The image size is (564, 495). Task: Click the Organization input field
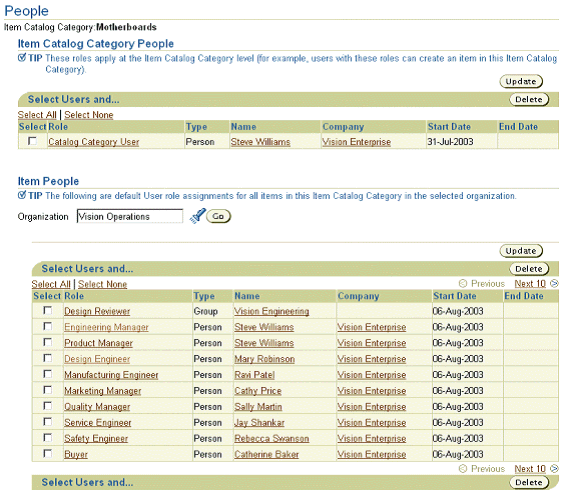pyautogui.click(x=130, y=216)
